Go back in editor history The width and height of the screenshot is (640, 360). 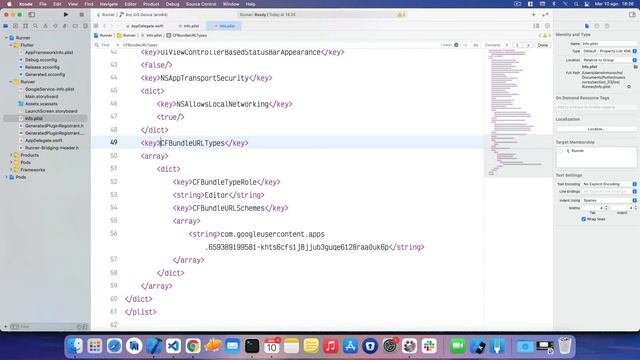point(104,26)
